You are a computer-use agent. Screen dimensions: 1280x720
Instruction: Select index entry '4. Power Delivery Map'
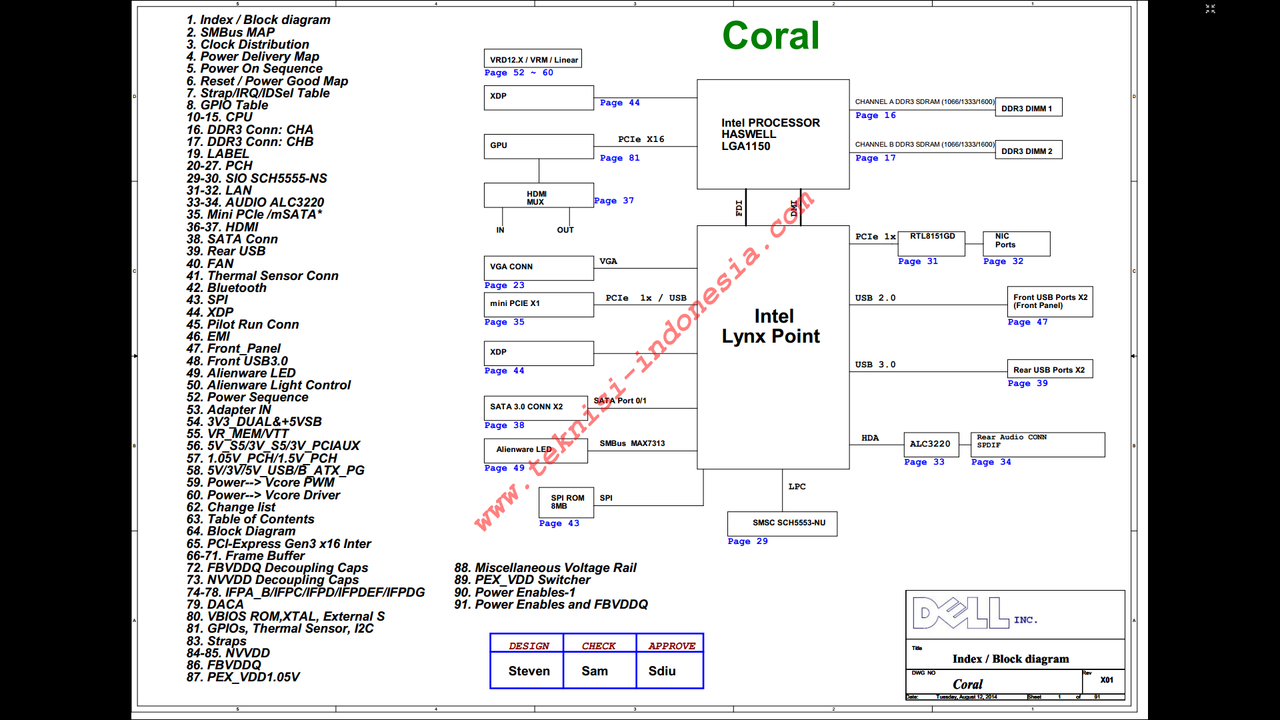(252, 57)
